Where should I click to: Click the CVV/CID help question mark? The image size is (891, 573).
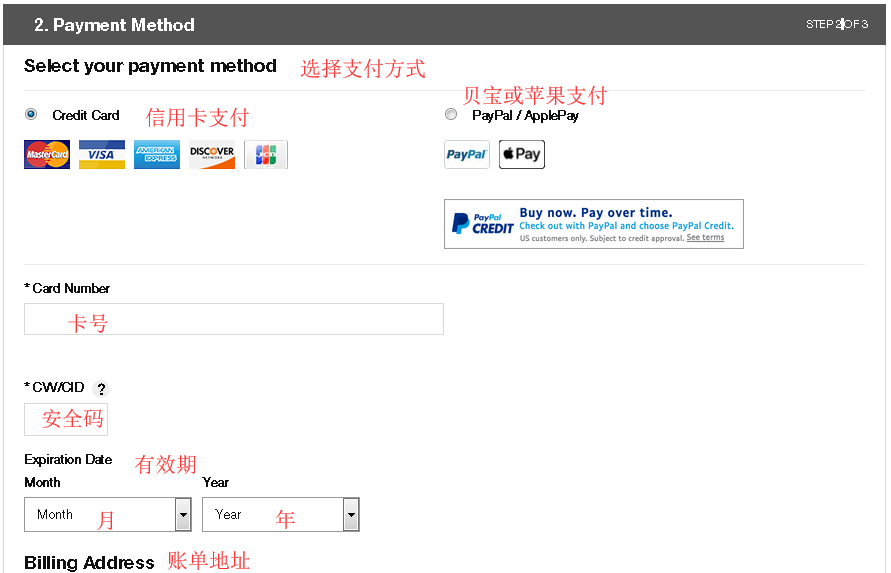(101, 389)
